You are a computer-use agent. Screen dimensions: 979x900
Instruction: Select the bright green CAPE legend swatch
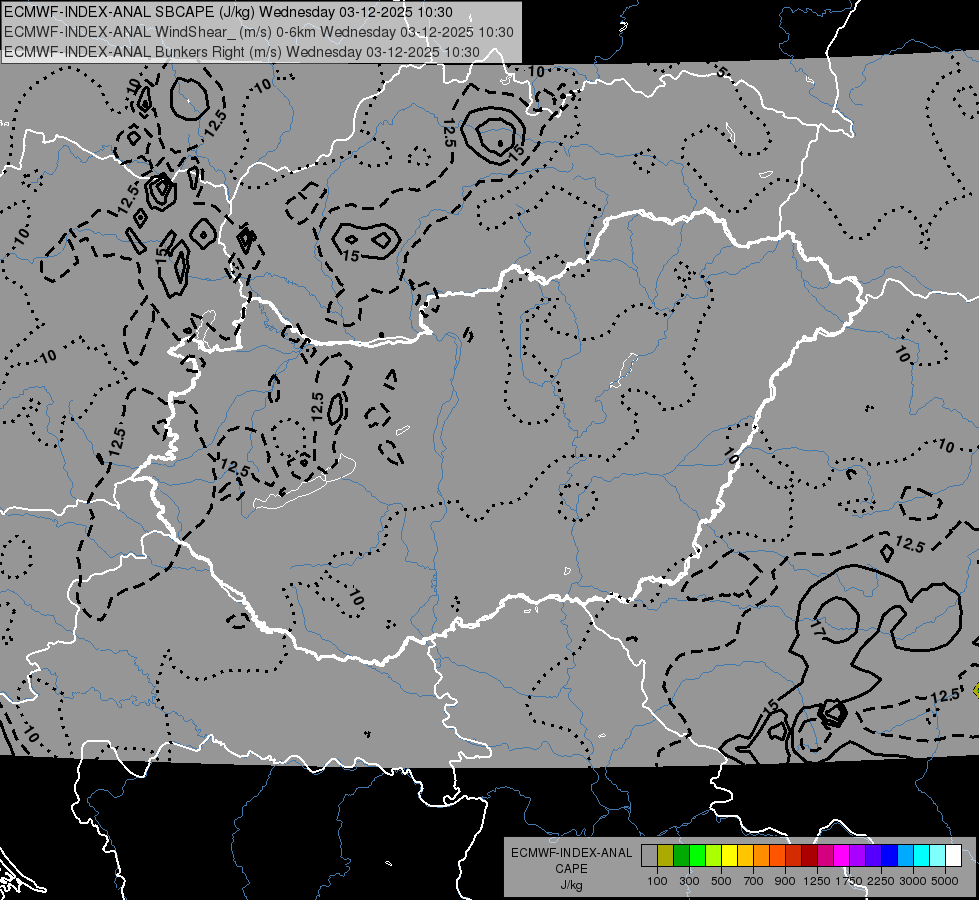697,856
